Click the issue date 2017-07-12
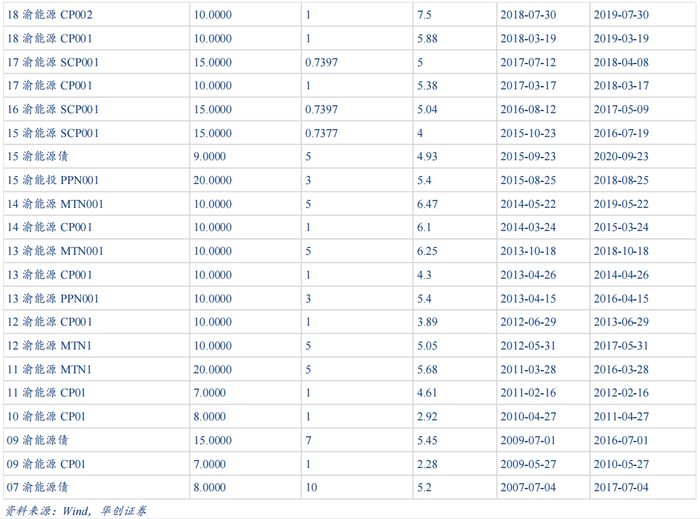Screen dimensions: 700x519 point(528,62)
